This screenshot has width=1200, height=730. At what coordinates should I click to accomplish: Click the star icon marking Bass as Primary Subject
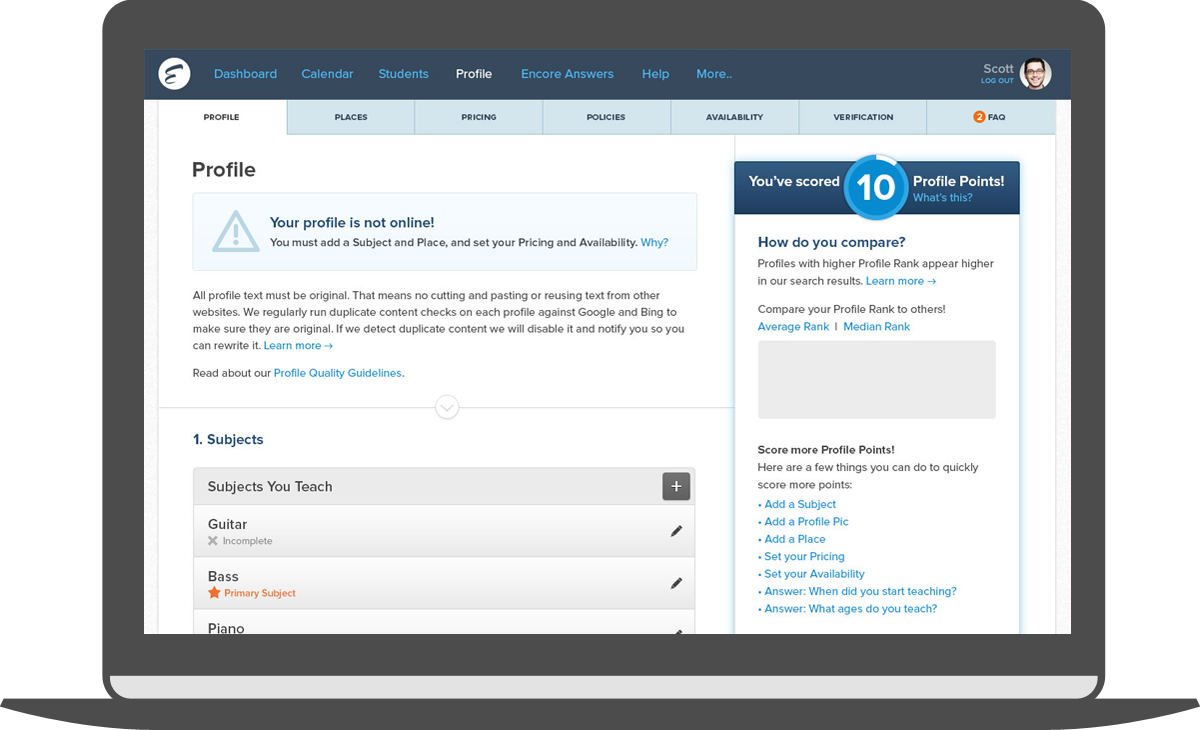(213, 592)
